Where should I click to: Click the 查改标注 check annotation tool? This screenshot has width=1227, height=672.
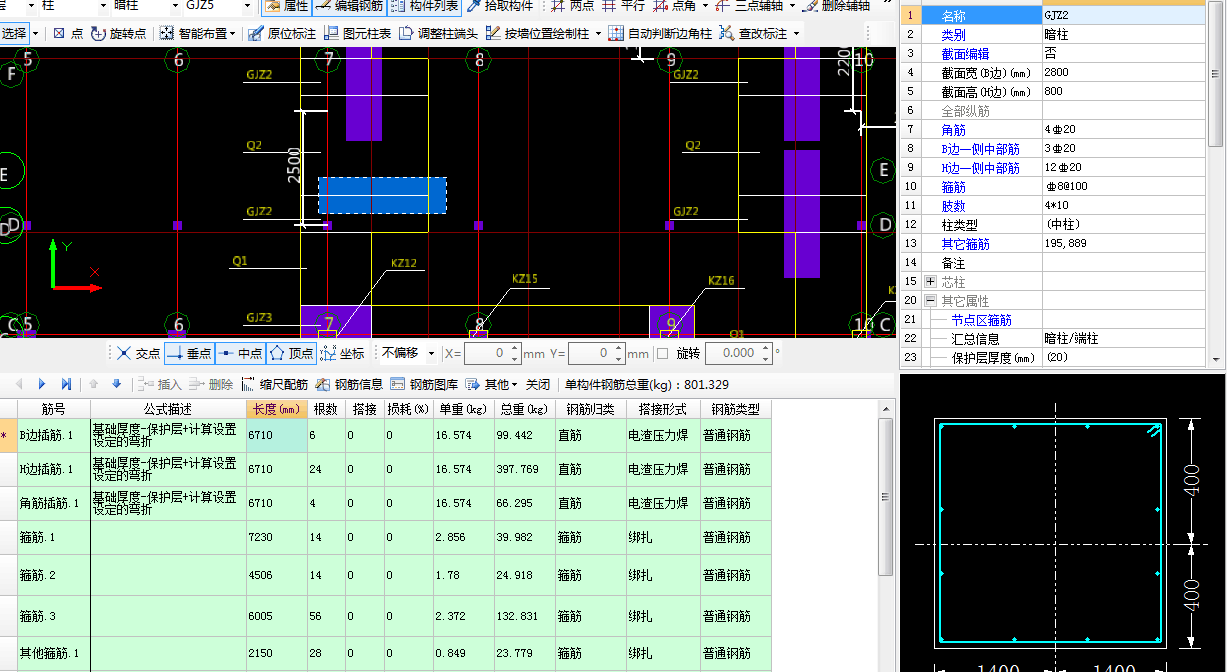754,33
